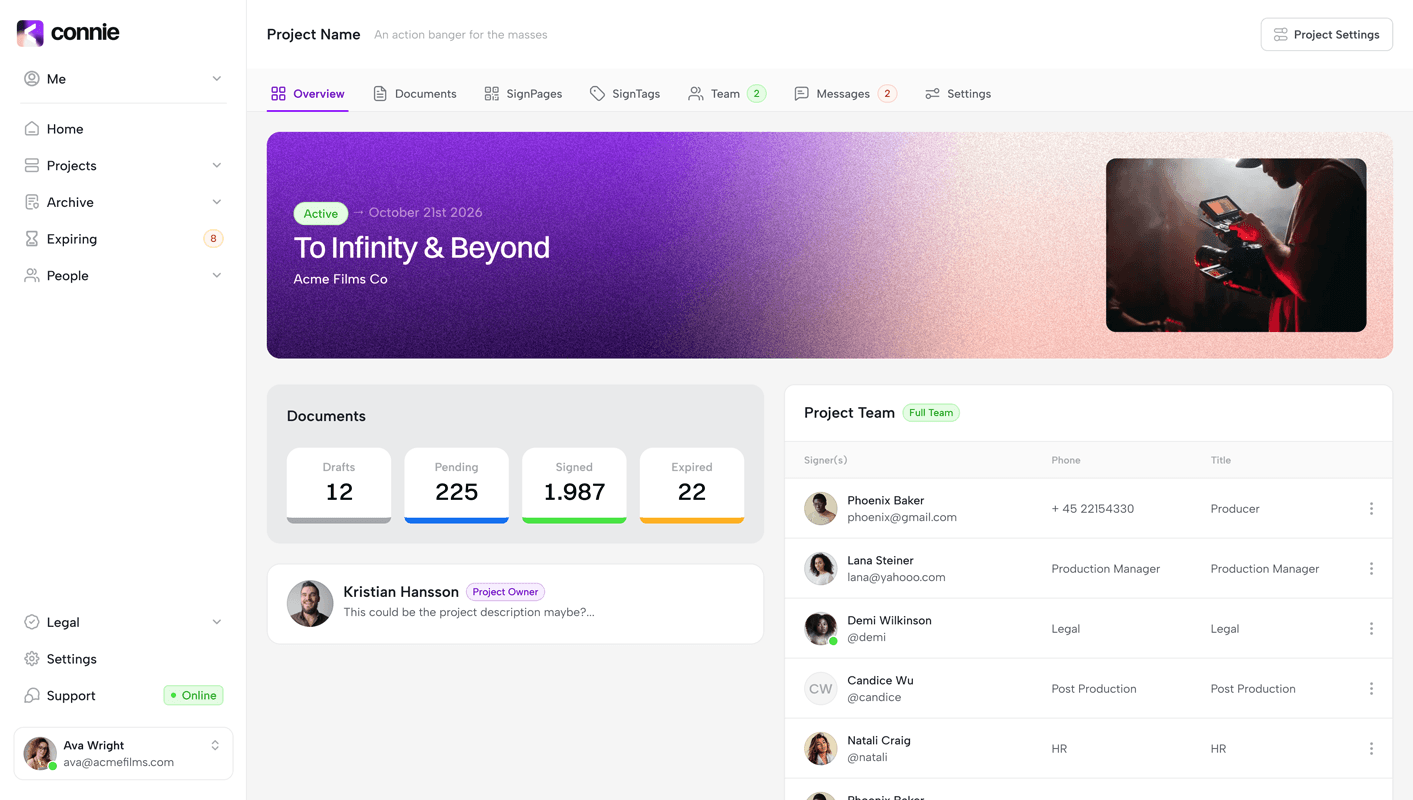
Task: Open the Pending documents card
Action: click(456, 486)
